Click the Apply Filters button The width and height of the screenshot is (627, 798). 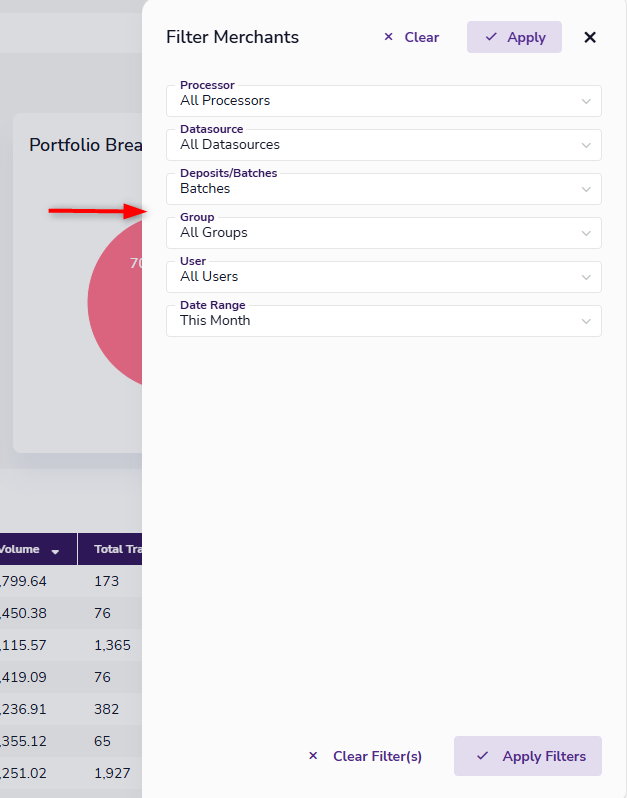[528, 756]
